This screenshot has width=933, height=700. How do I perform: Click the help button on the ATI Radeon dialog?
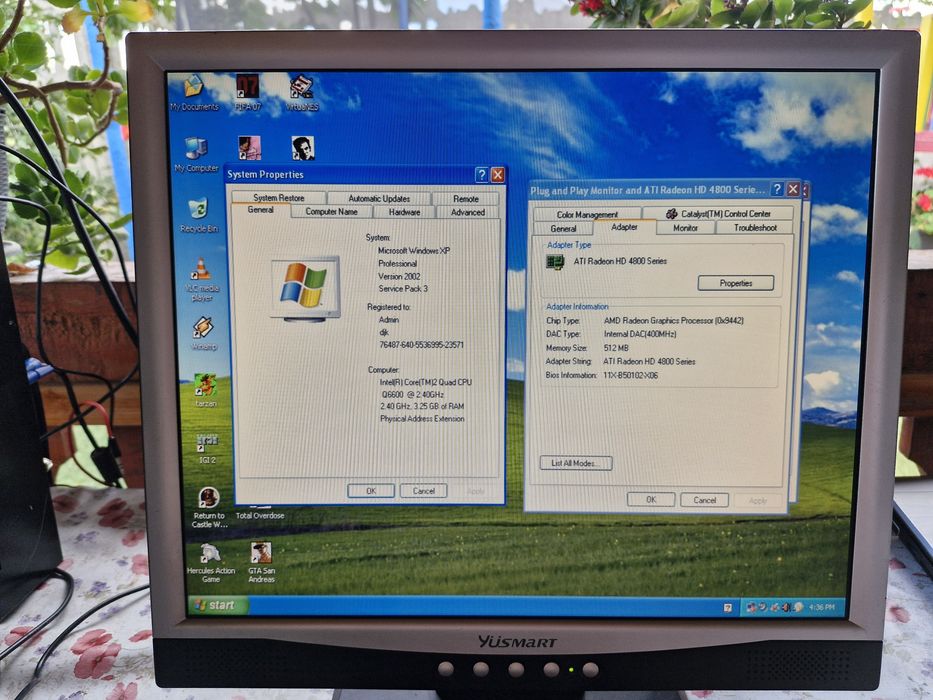777,189
